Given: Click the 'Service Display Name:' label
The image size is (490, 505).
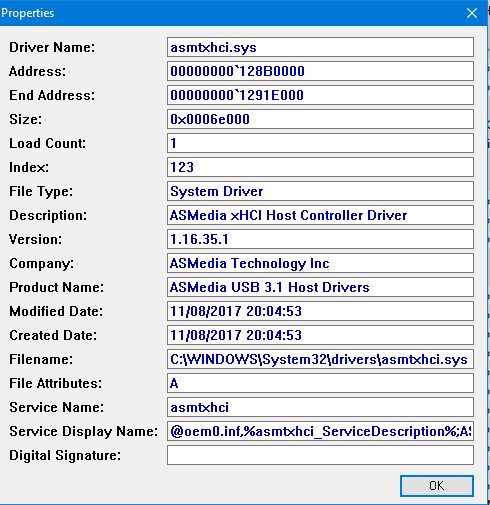Looking at the screenshot, I should [x=83, y=431].
